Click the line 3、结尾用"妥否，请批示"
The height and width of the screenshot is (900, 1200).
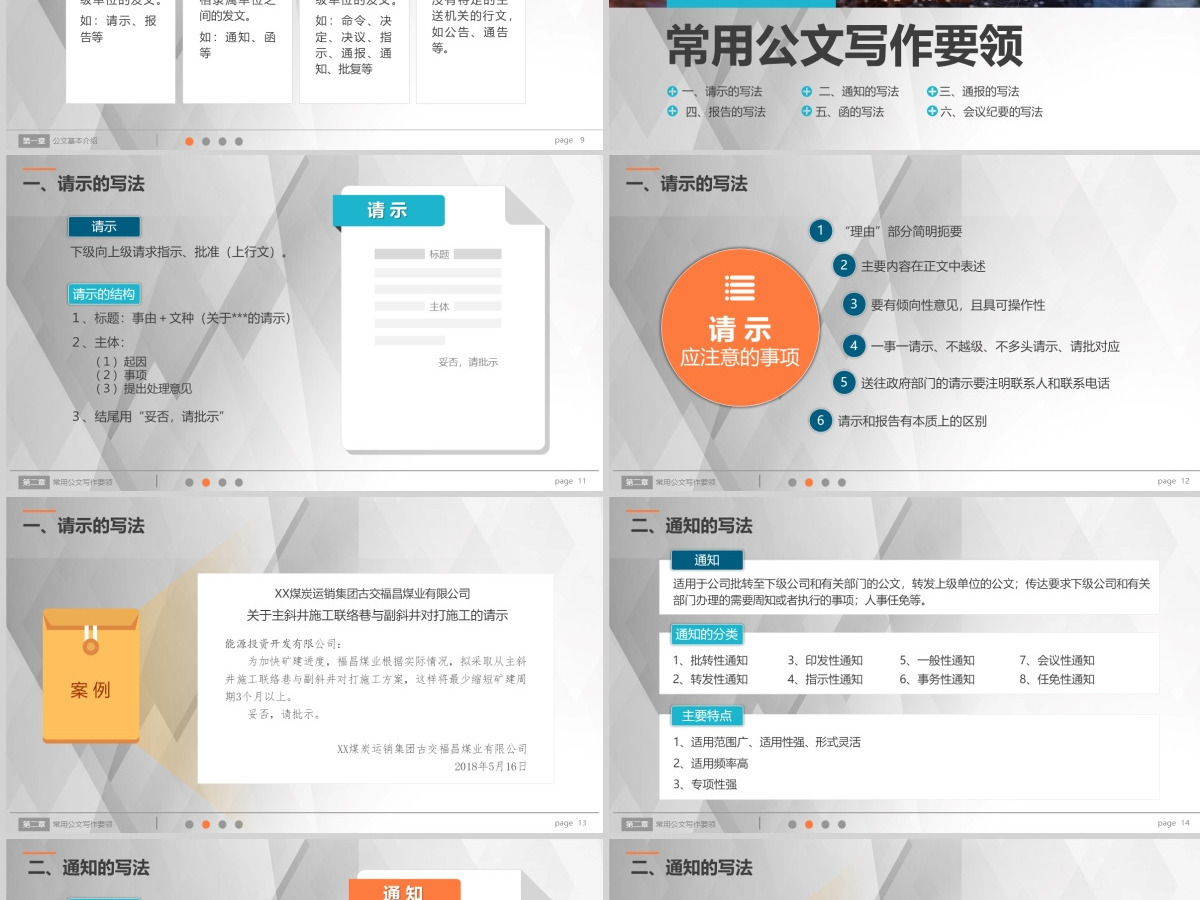click(x=147, y=416)
